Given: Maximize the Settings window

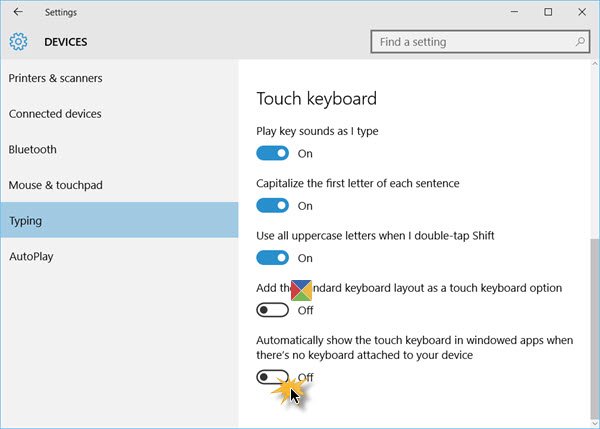Looking at the screenshot, I should [x=548, y=12].
